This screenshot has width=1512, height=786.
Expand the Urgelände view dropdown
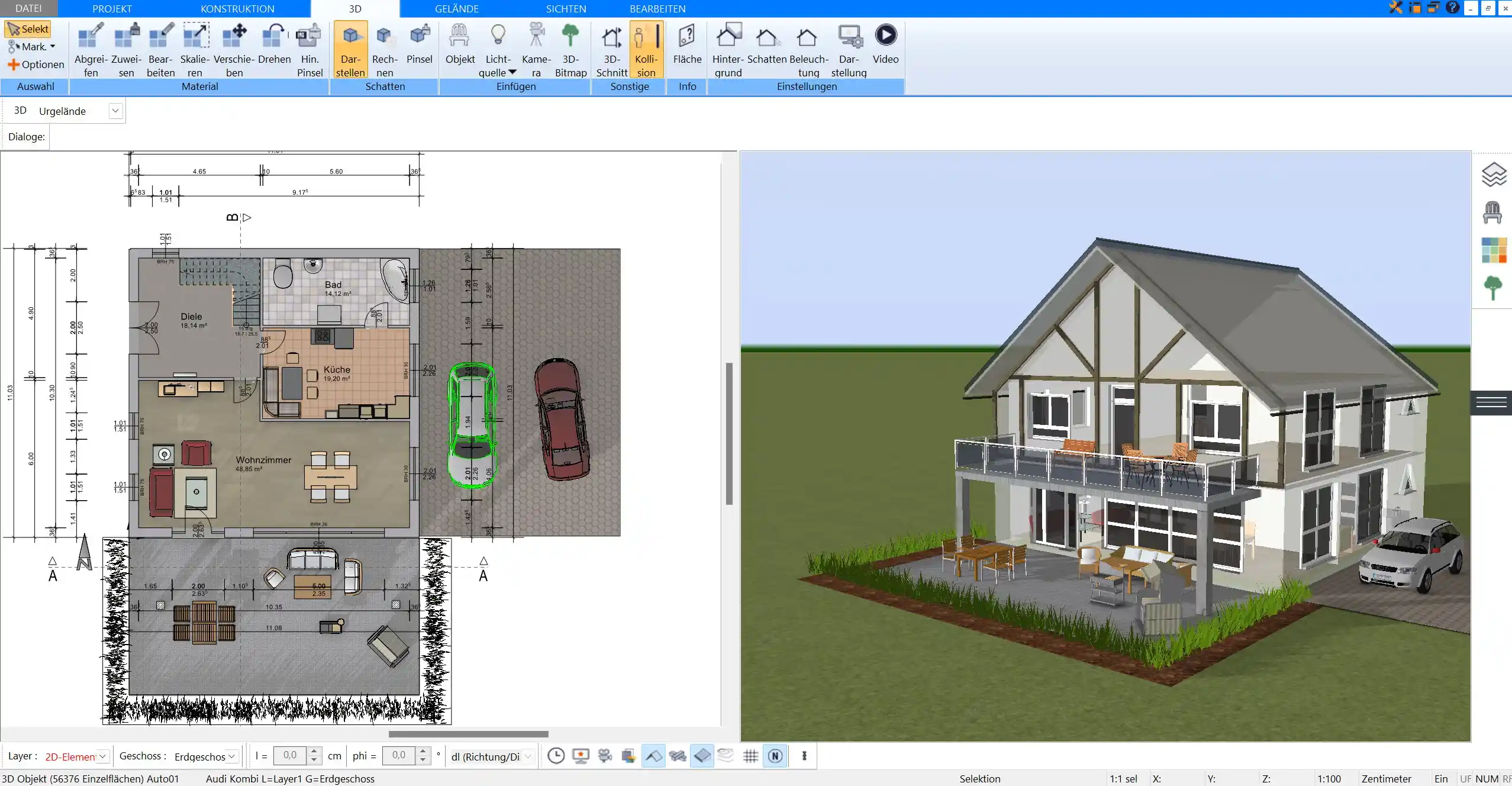pyautogui.click(x=115, y=111)
